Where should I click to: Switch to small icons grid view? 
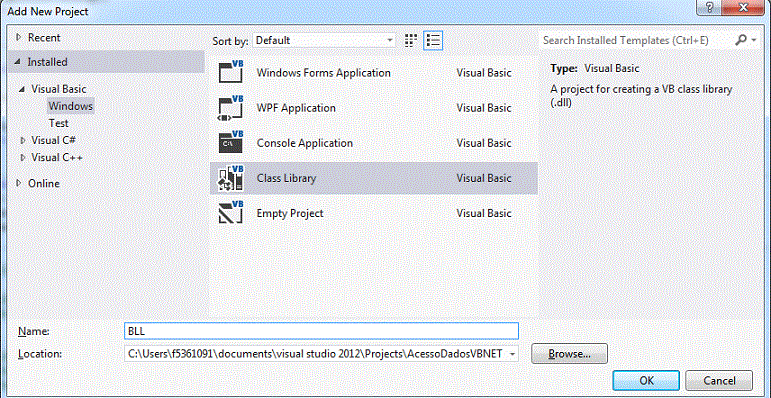coord(411,40)
